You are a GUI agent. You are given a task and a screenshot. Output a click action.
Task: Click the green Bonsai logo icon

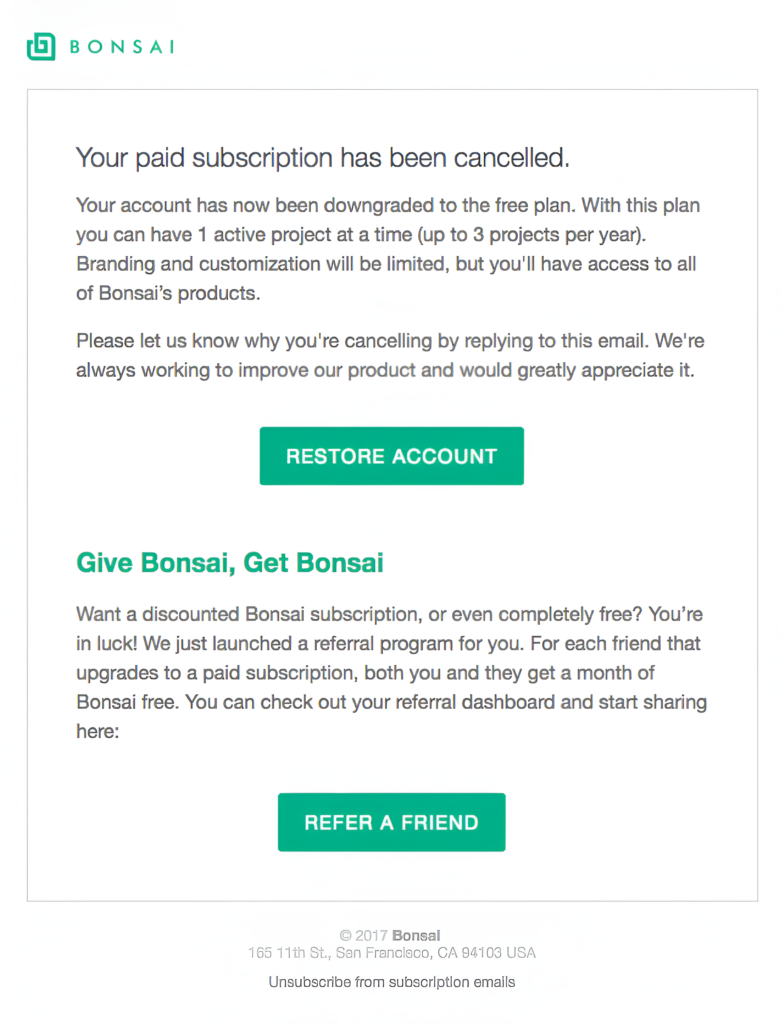41,46
